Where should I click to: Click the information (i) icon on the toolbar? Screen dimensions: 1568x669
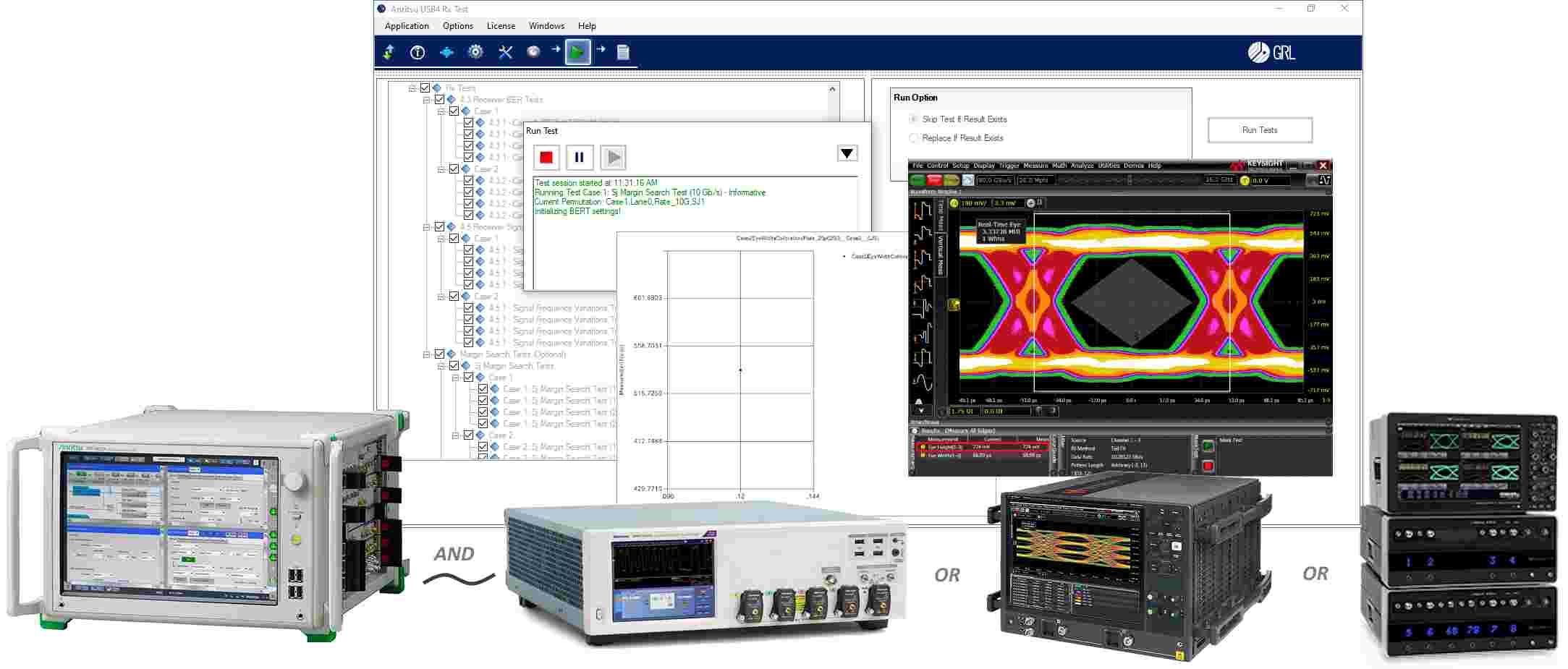point(417,52)
